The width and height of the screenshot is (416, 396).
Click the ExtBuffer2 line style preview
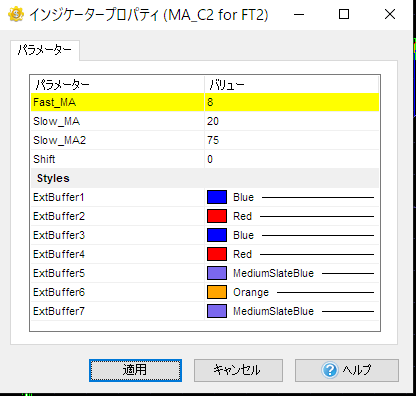click(x=317, y=216)
